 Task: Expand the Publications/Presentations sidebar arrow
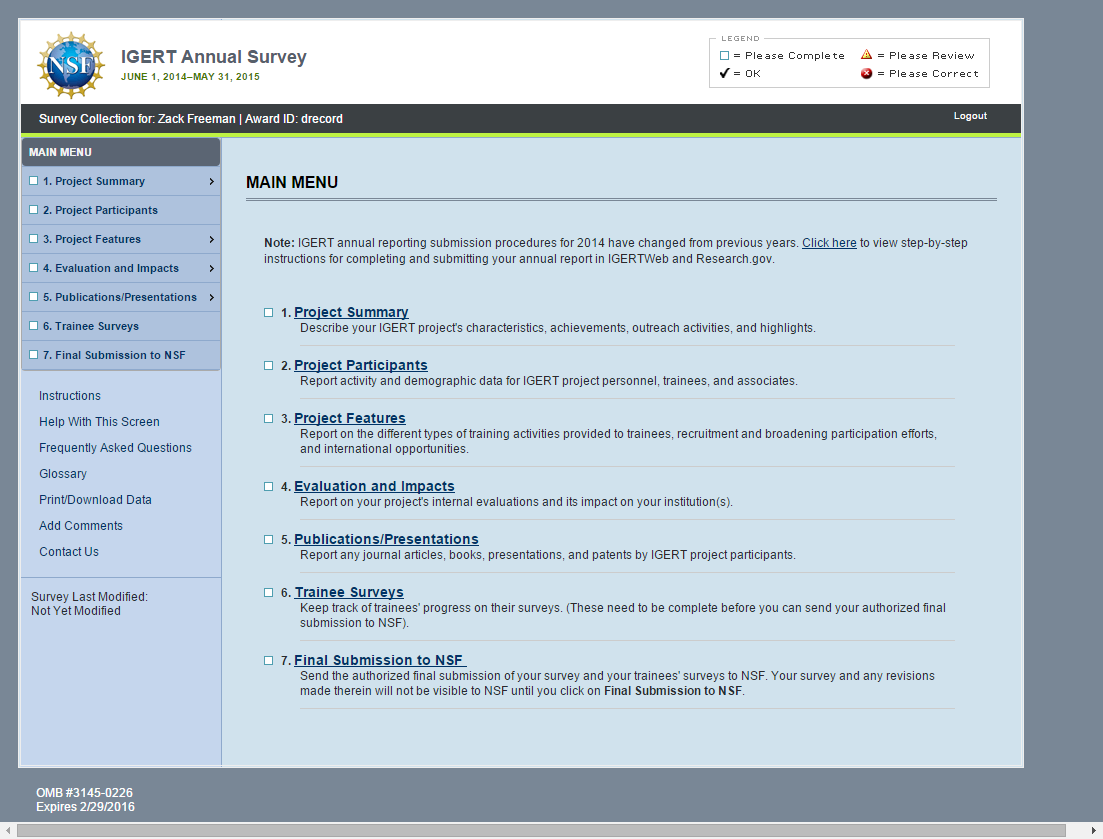tap(211, 298)
